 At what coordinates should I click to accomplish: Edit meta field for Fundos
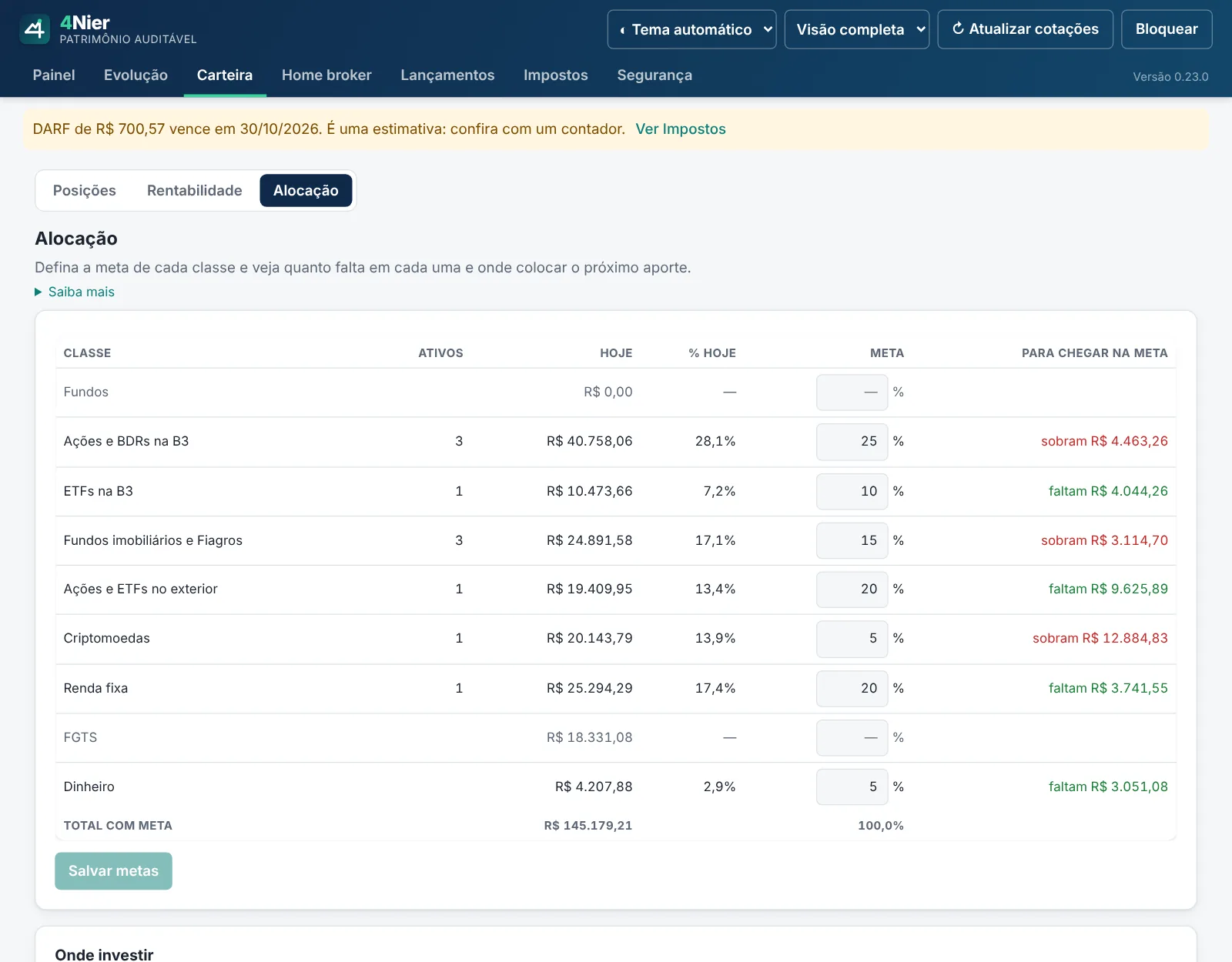[852, 392]
